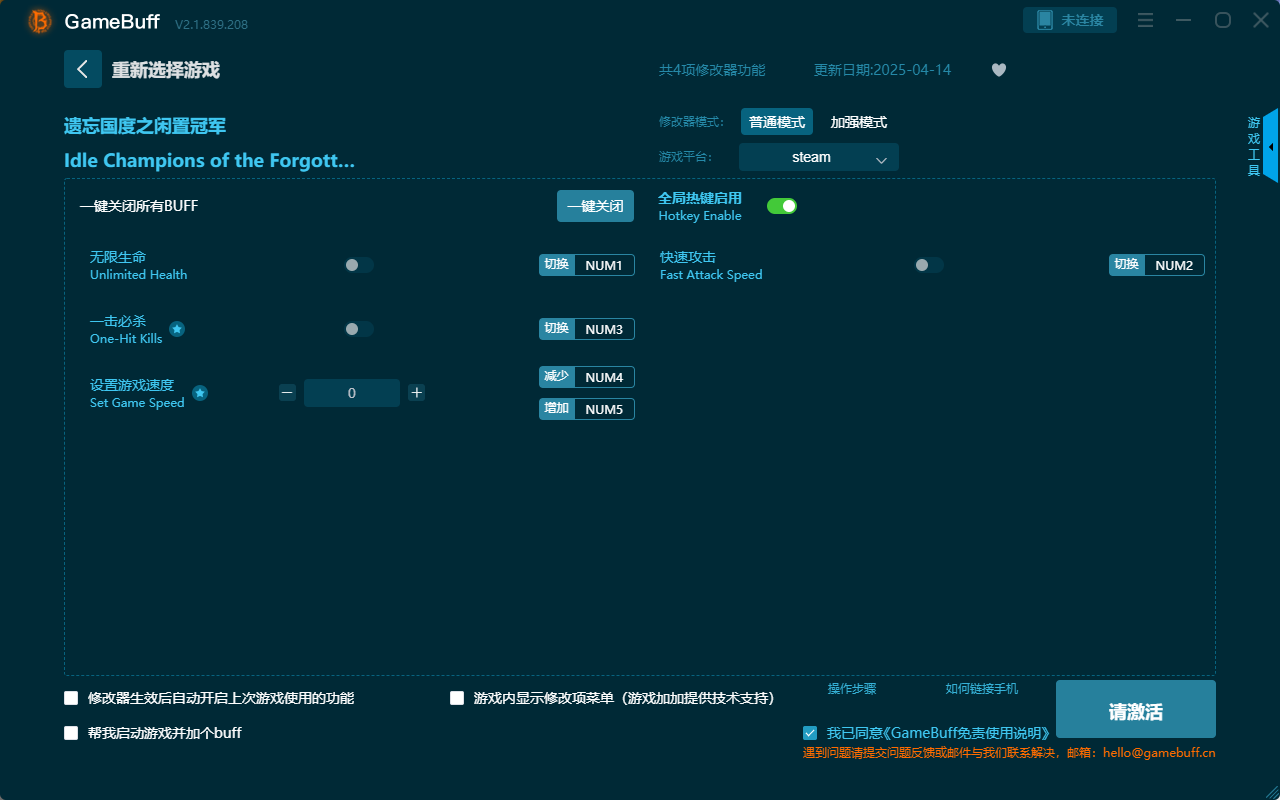Click the back arrow to reselect game
This screenshot has width=1280, height=800.
click(x=83, y=68)
